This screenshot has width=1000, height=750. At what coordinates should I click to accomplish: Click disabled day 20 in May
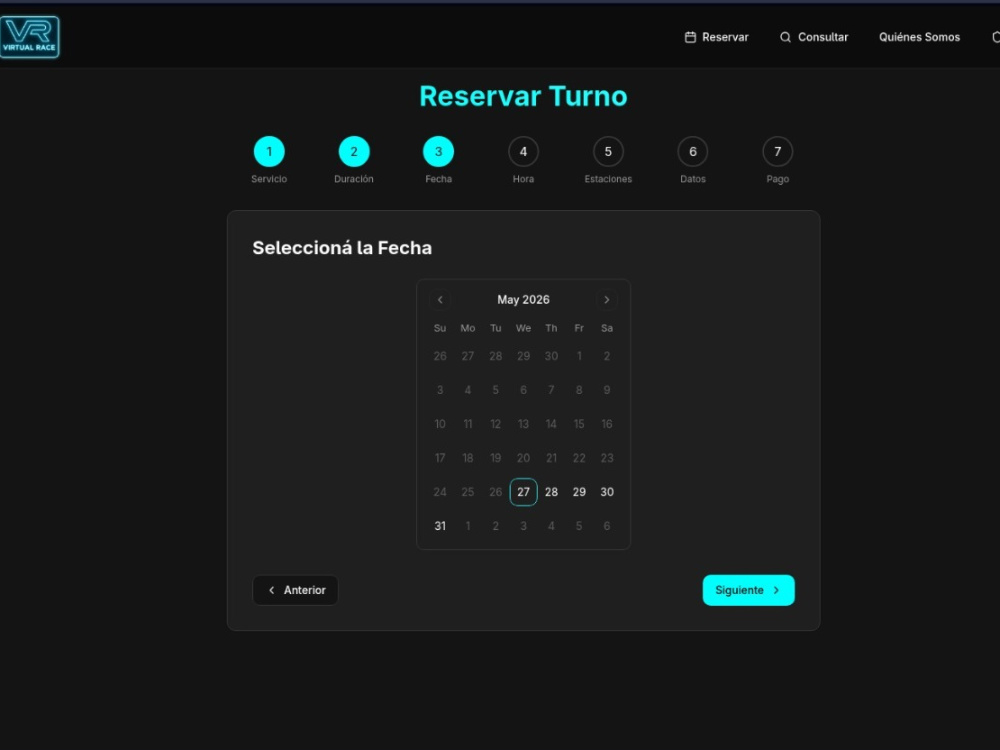click(524, 458)
